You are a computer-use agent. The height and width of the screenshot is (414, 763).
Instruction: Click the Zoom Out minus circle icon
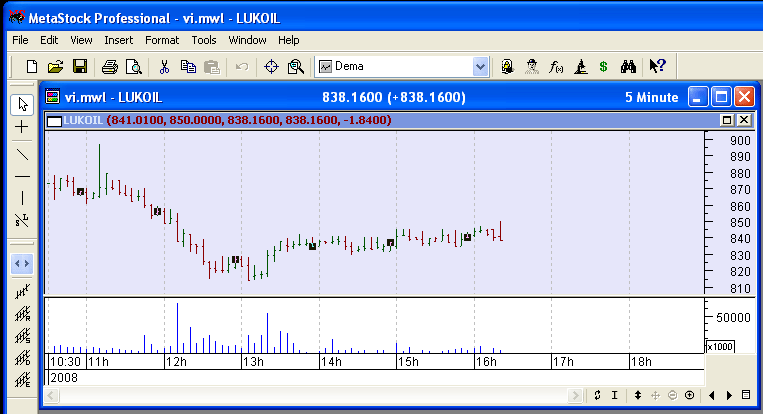coord(672,396)
